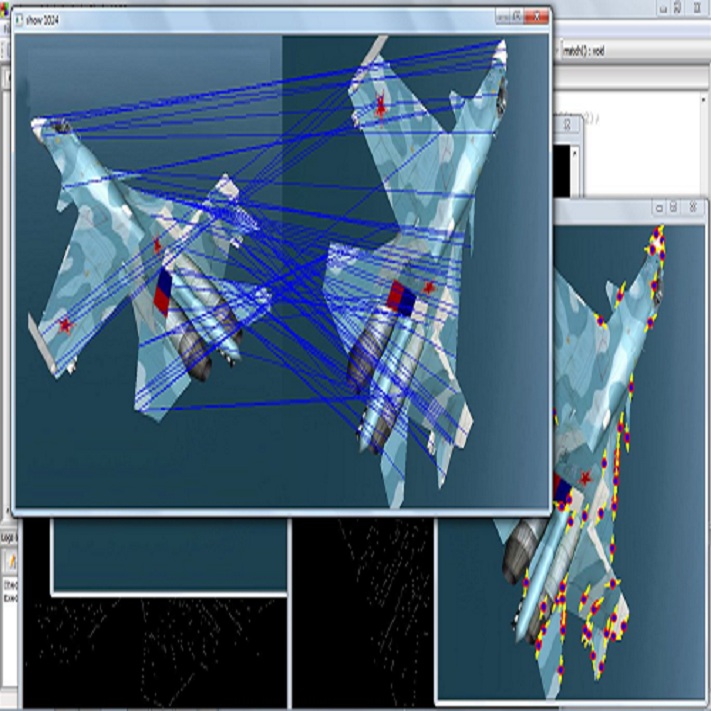
Task: Click the 'show 2024' window icon
Action: coord(19,19)
